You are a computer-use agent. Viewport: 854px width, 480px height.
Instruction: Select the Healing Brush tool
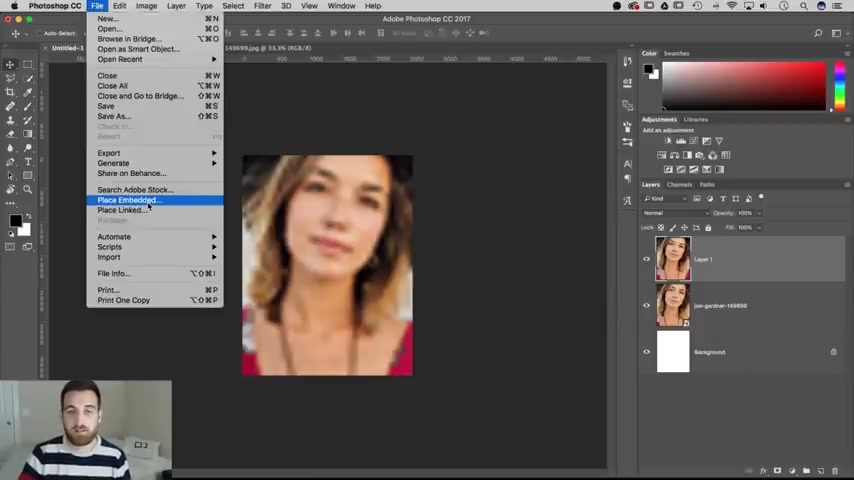click(x=10, y=106)
